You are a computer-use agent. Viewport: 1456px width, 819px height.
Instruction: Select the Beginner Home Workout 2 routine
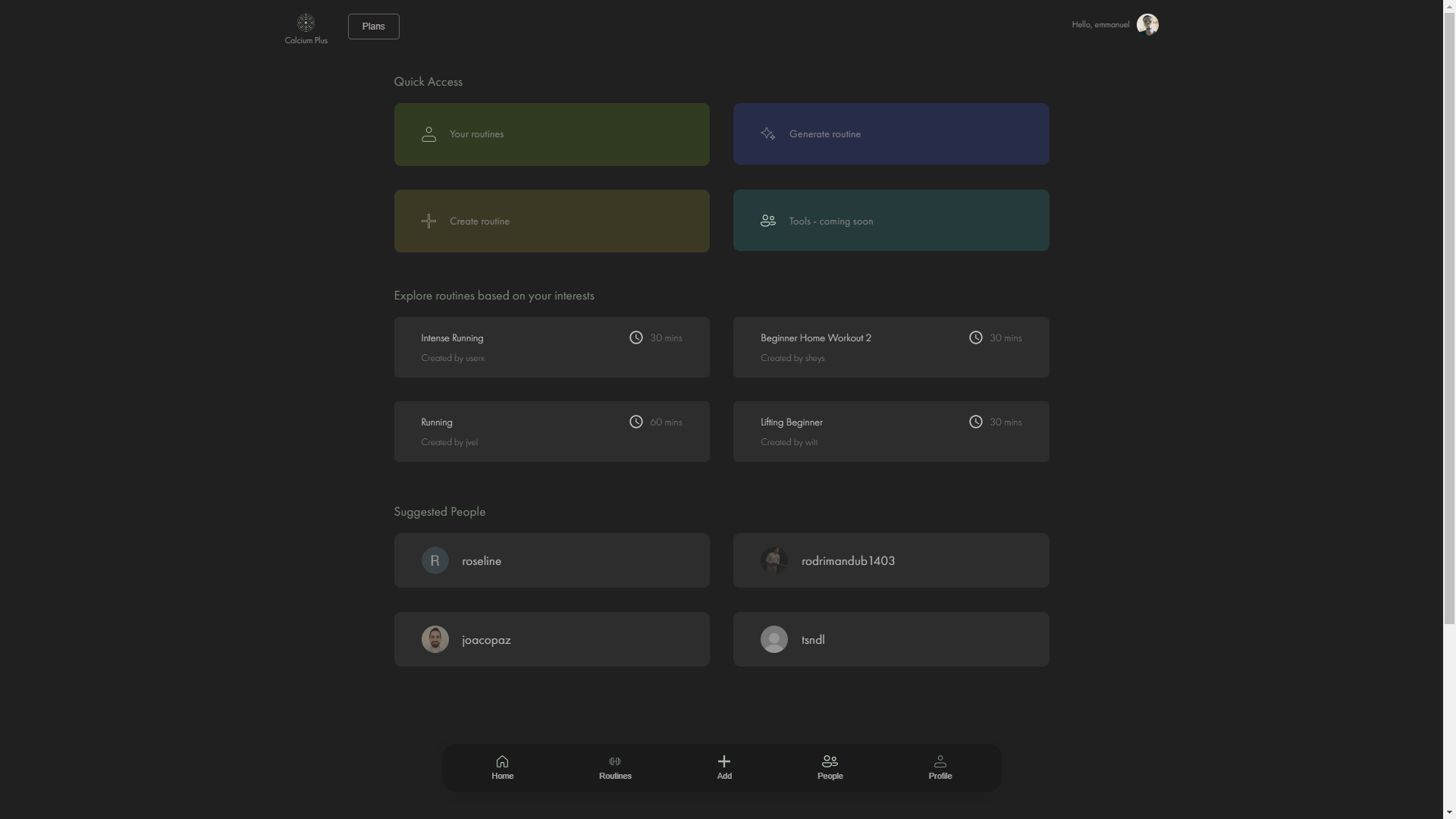tap(891, 347)
